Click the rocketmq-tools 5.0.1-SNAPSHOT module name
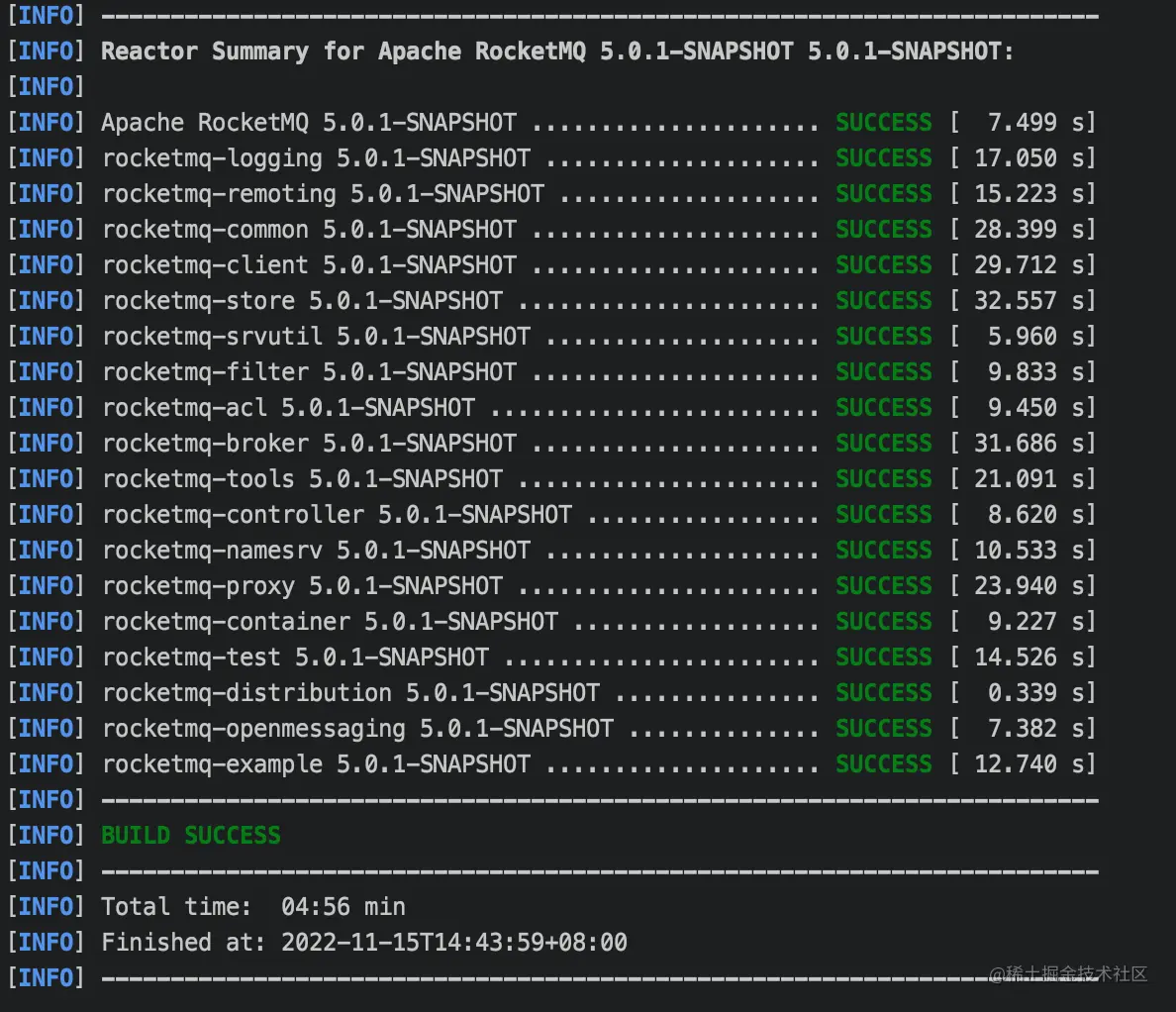Screen dimensions: 1176x1012 point(302,478)
